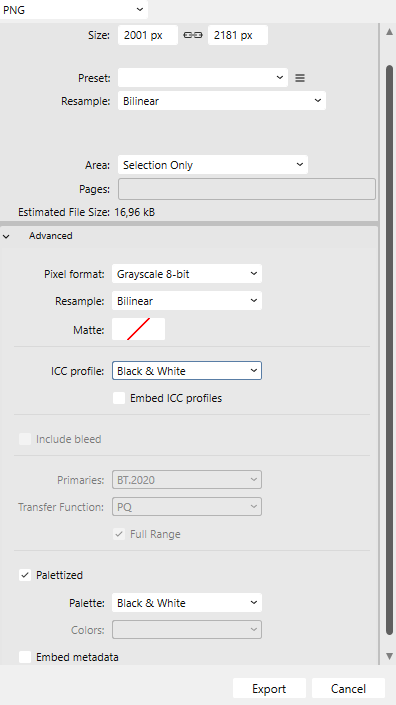Open the ICC profile dropdown
The height and width of the screenshot is (705, 396).
(187, 371)
